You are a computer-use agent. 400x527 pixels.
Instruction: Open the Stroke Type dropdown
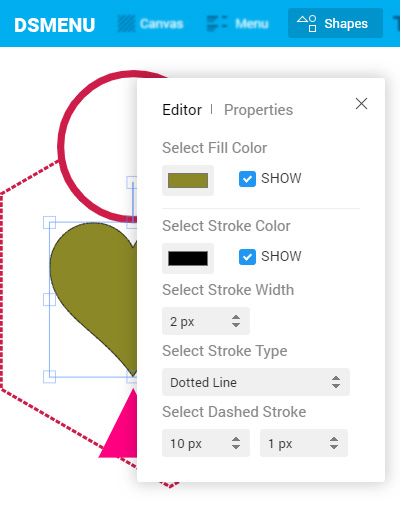click(x=256, y=382)
